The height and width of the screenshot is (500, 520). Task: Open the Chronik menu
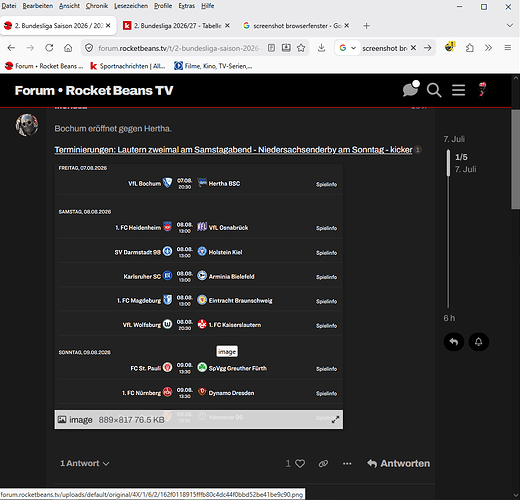point(97,6)
